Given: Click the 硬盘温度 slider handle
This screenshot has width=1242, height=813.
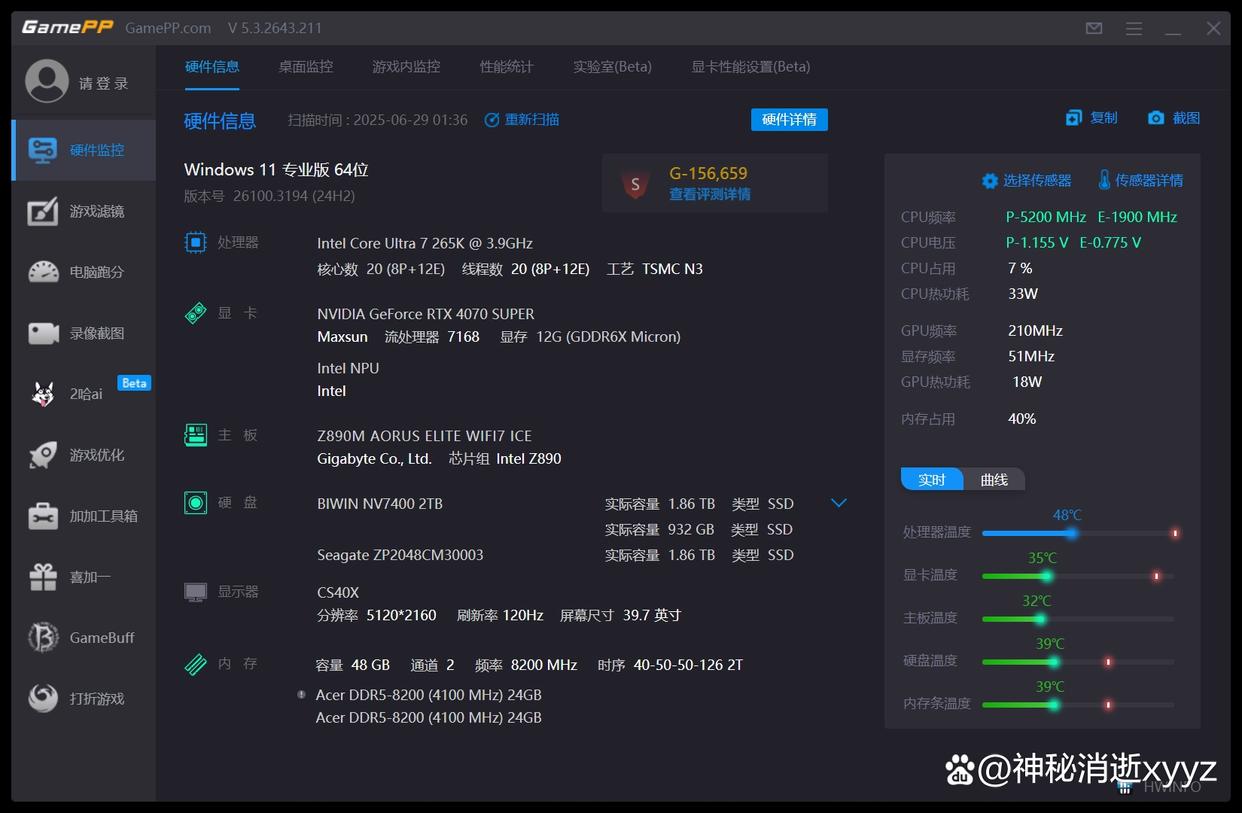Looking at the screenshot, I should click(1053, 662).
